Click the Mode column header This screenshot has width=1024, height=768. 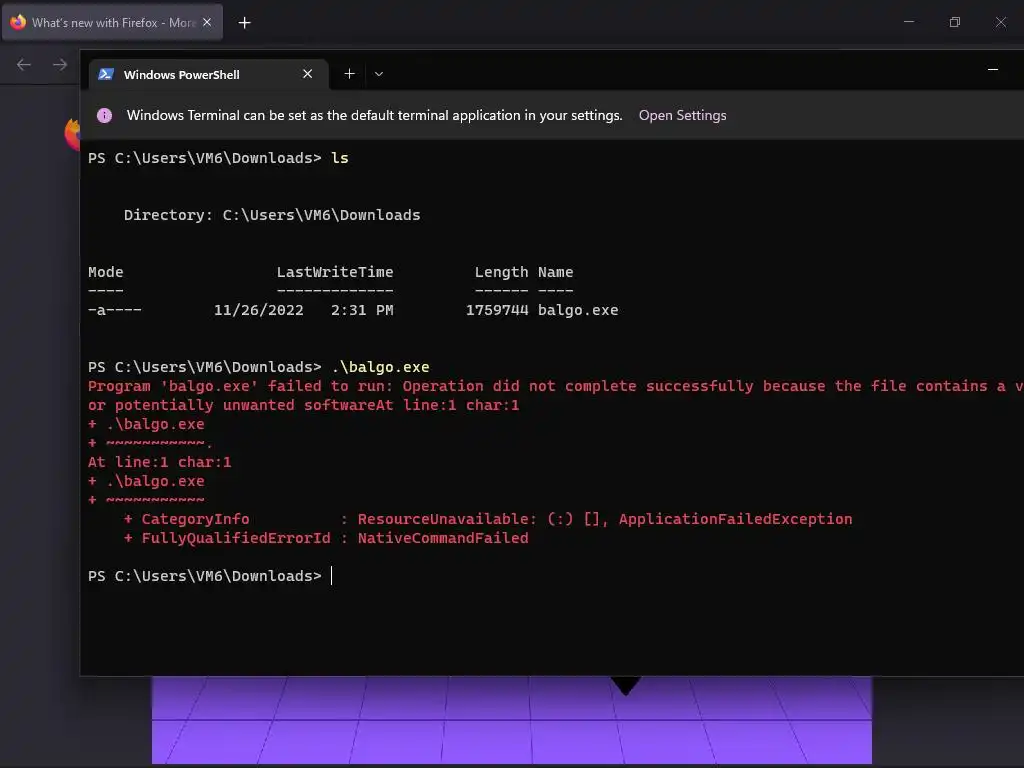click(106, 272)
